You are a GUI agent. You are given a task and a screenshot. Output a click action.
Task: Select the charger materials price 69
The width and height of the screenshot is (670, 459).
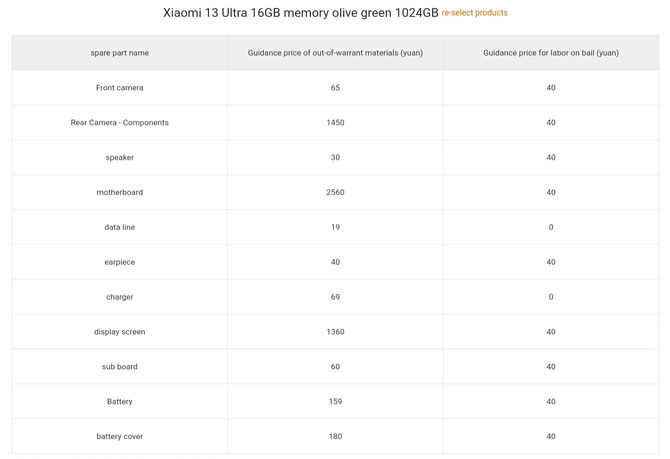pos(335,297)
